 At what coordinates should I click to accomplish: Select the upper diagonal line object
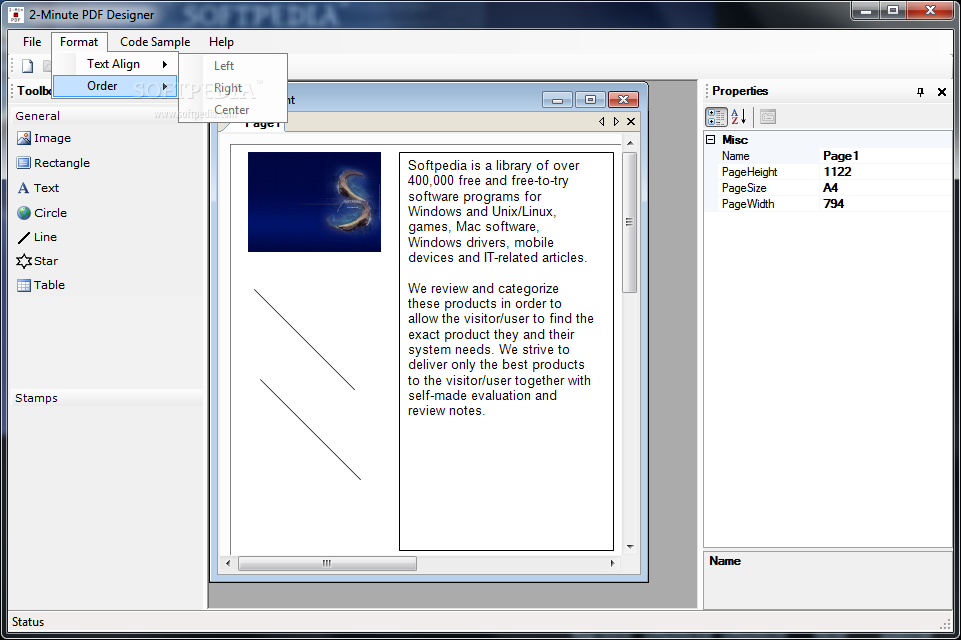click(305, 340)
